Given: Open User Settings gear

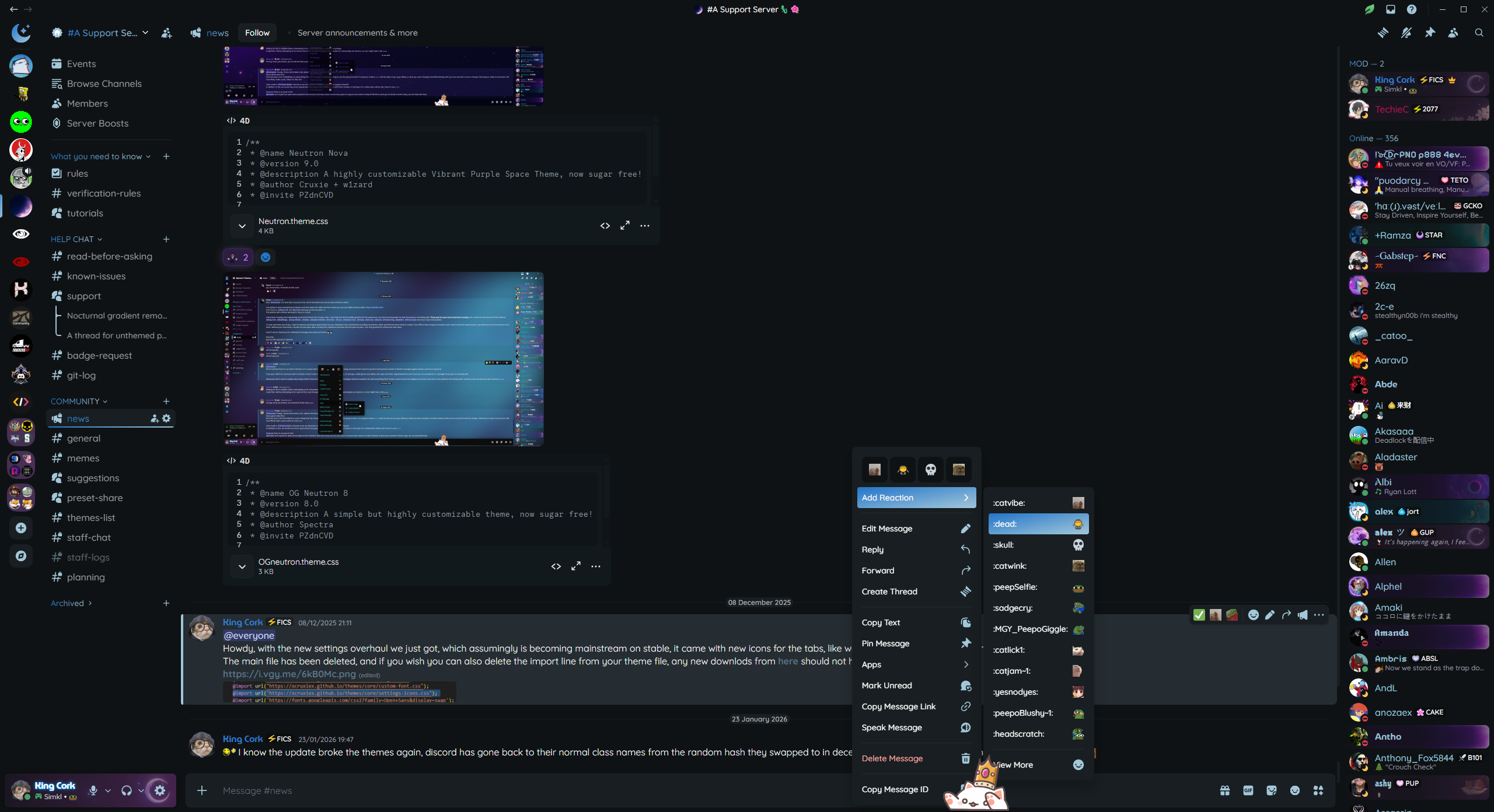Looking at the screenshot, I should coord(160,790).
